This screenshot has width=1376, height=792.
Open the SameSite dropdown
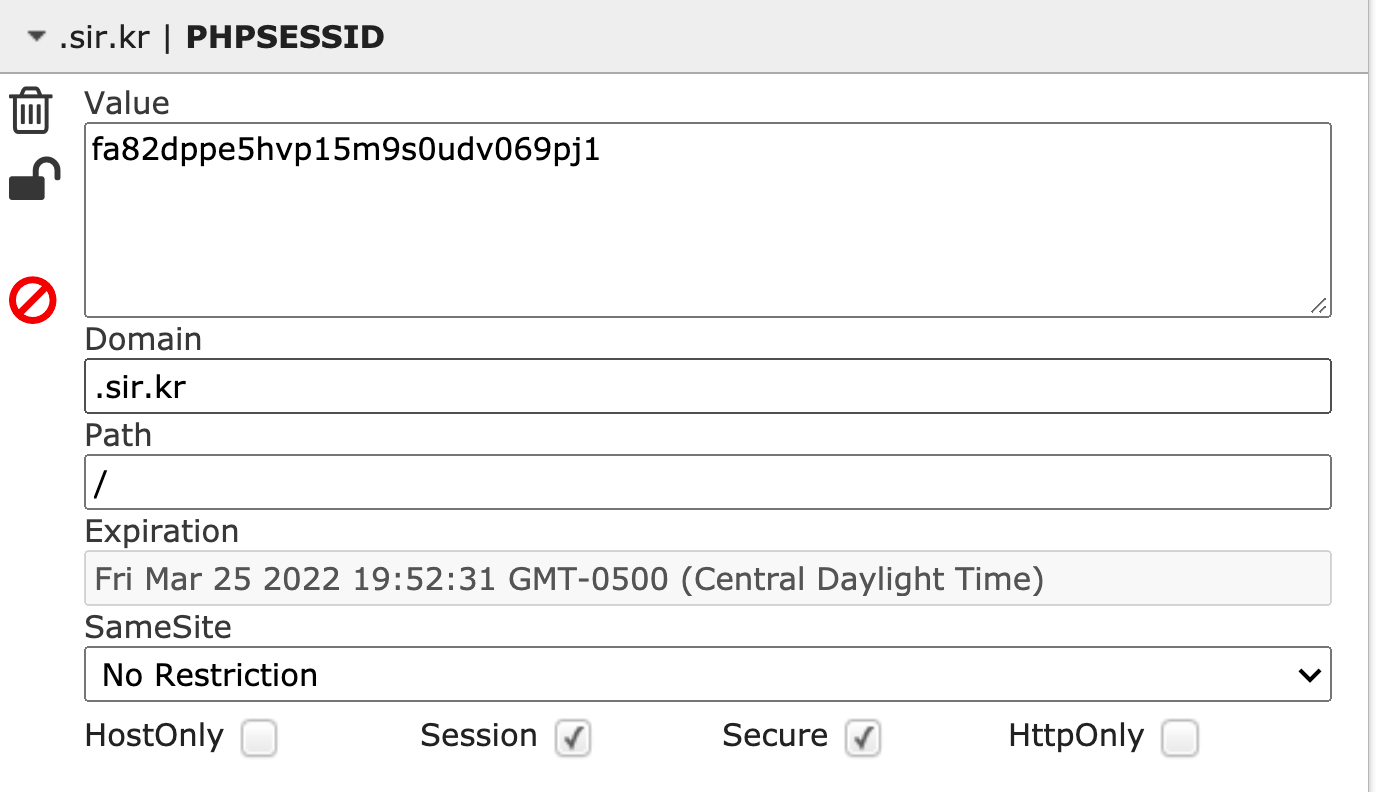707,674
